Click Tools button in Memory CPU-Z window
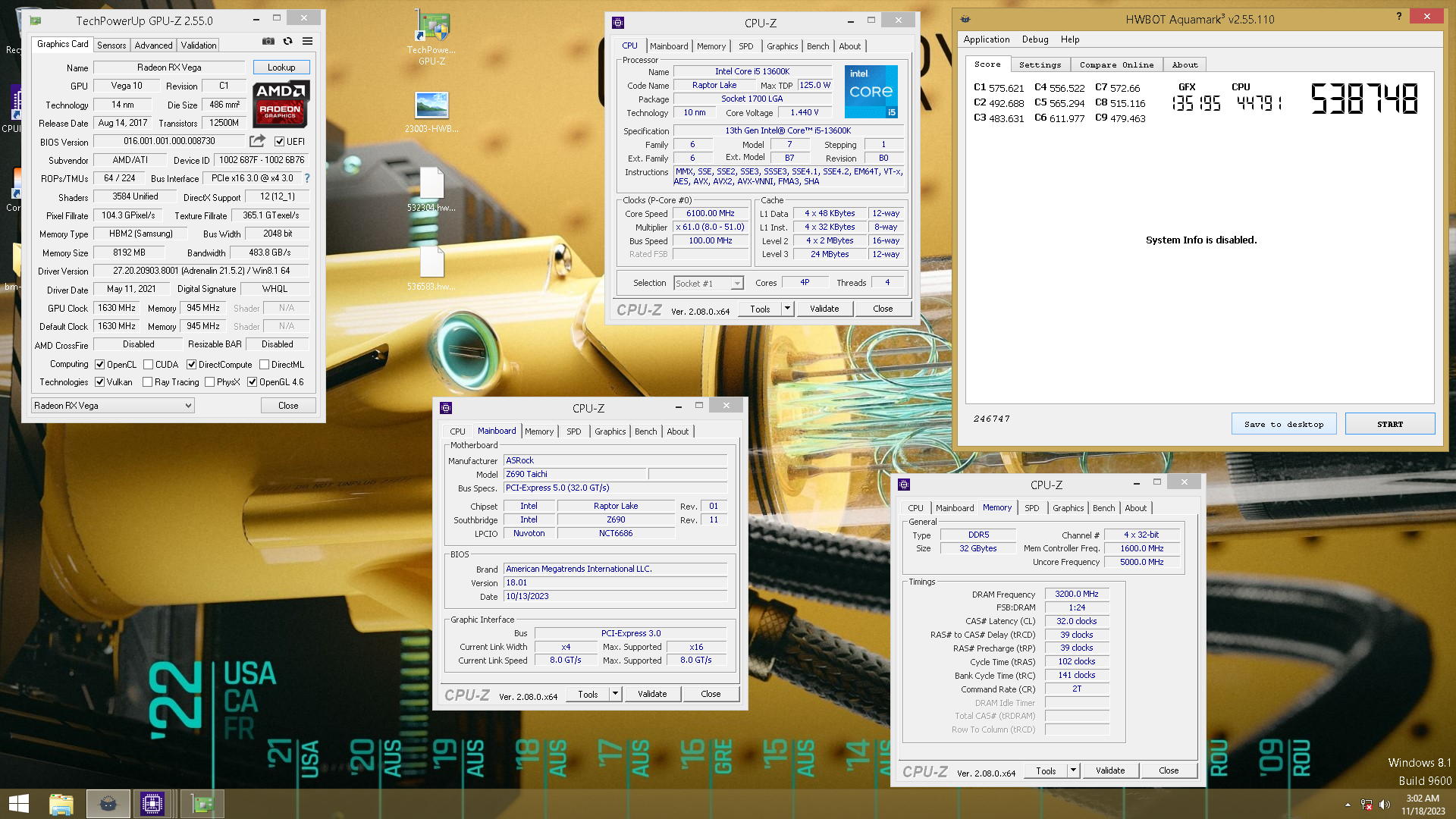This screenshot has height=819, width=1456. [x=1046, y=770]
